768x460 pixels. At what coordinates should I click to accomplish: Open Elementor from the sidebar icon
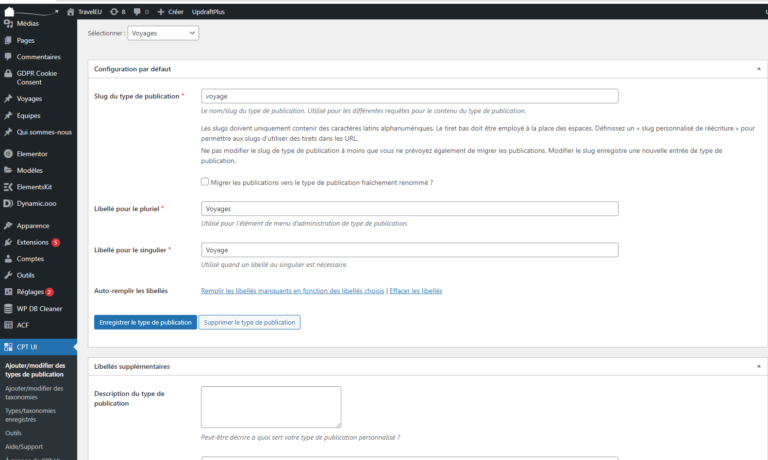[x=8, y=154]
